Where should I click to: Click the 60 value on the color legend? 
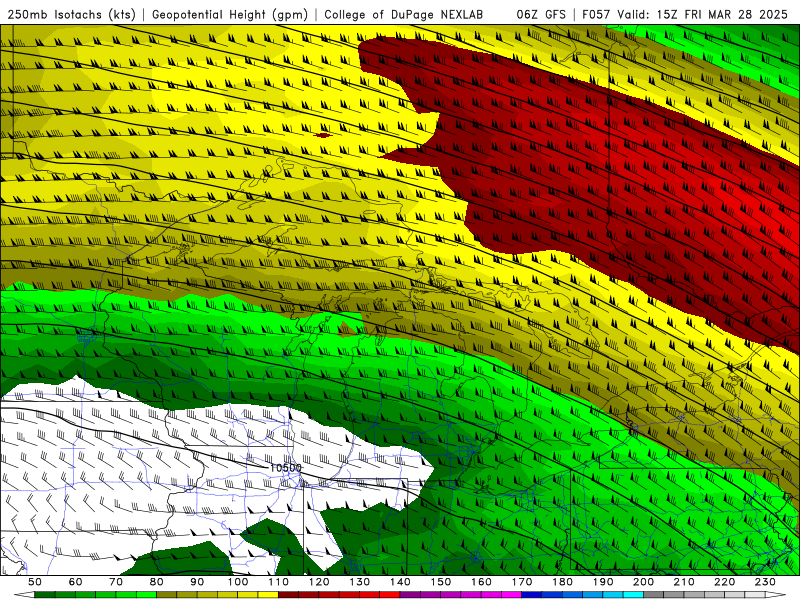click(76, 582)
